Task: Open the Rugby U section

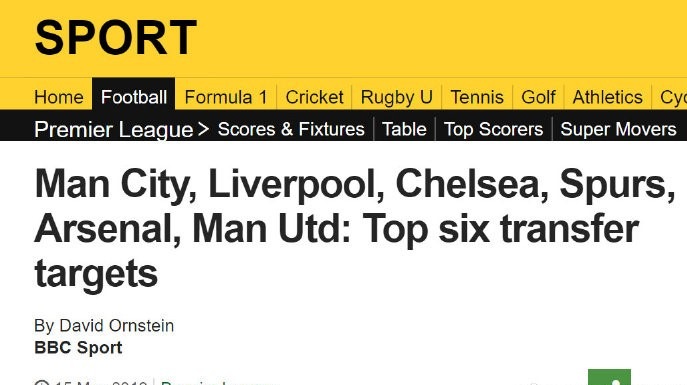Action: pyautogui.click(x=397, y=97)
